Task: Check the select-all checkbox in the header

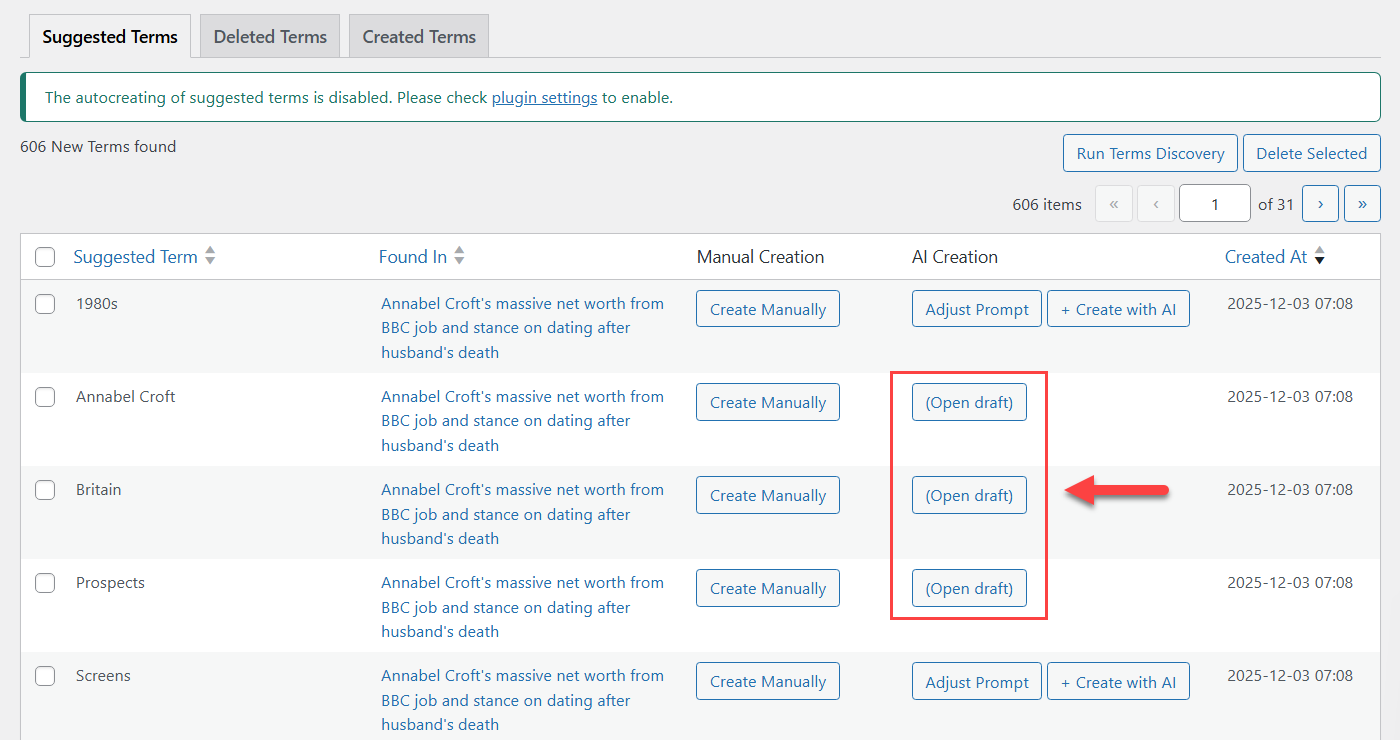Action: click(44, 257)
